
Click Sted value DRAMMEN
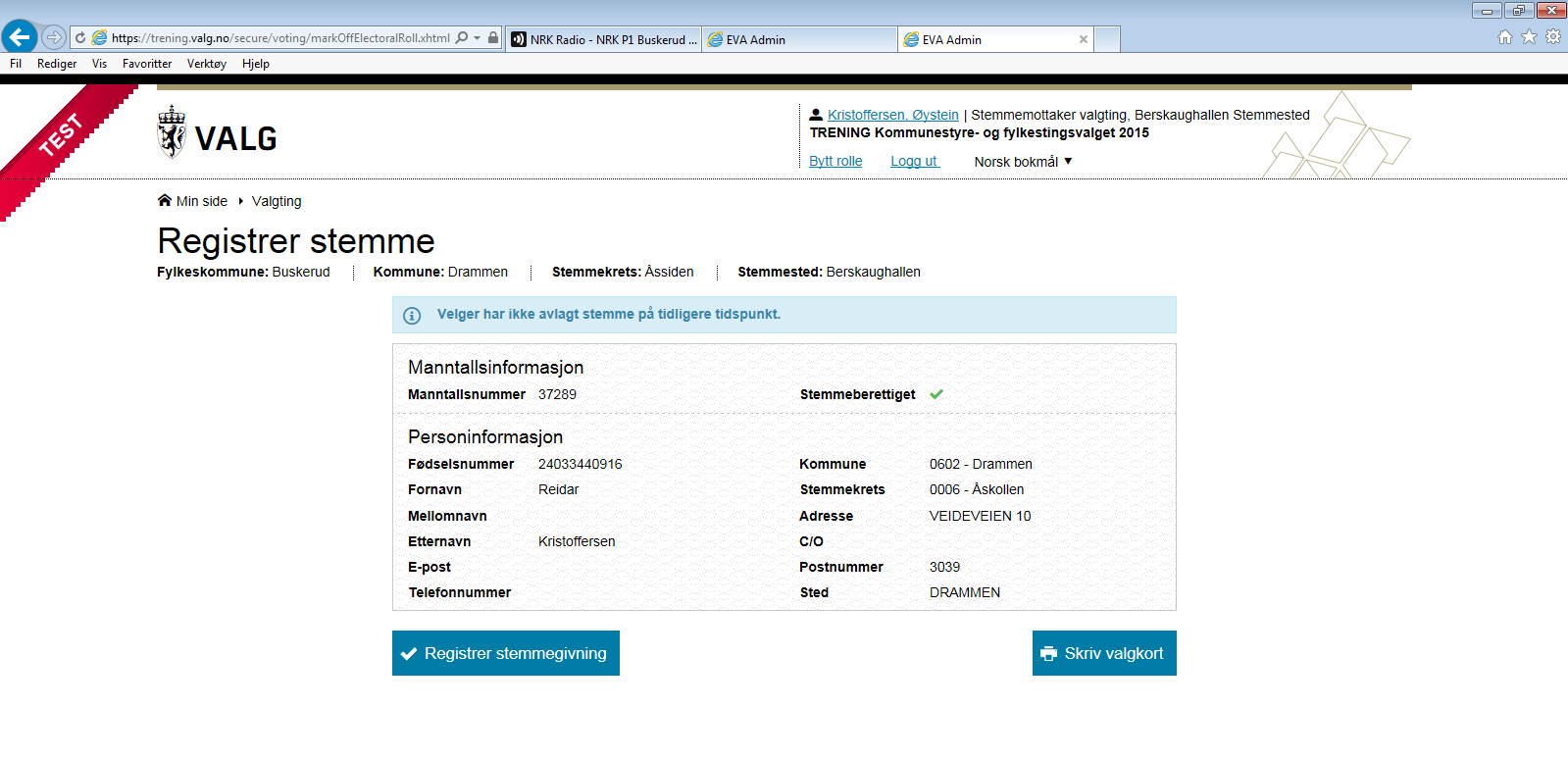point(965,592)
